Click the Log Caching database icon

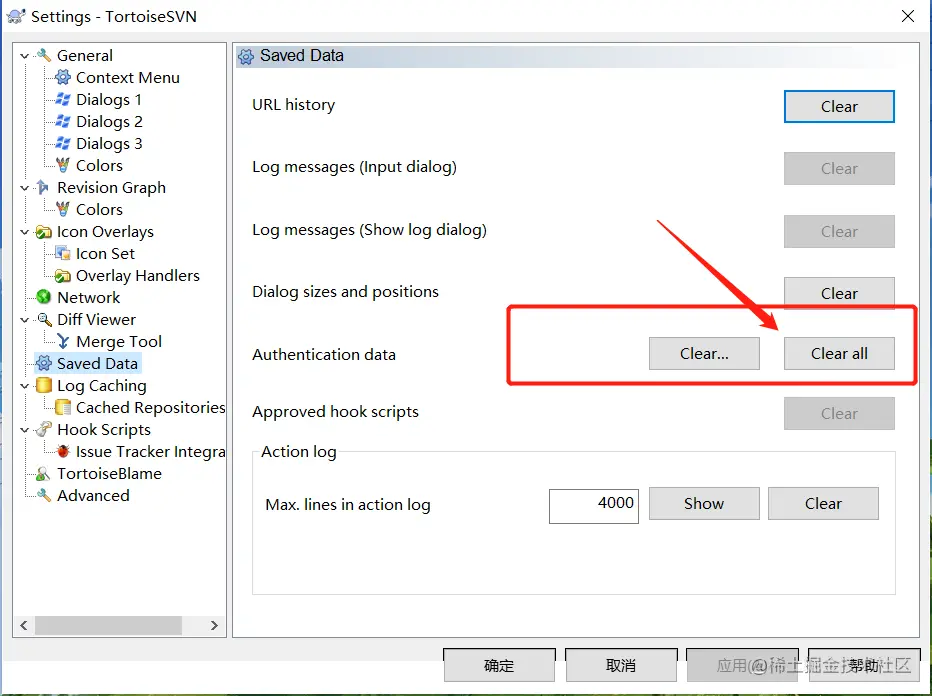pyautogui.click(x=43, y=385)
